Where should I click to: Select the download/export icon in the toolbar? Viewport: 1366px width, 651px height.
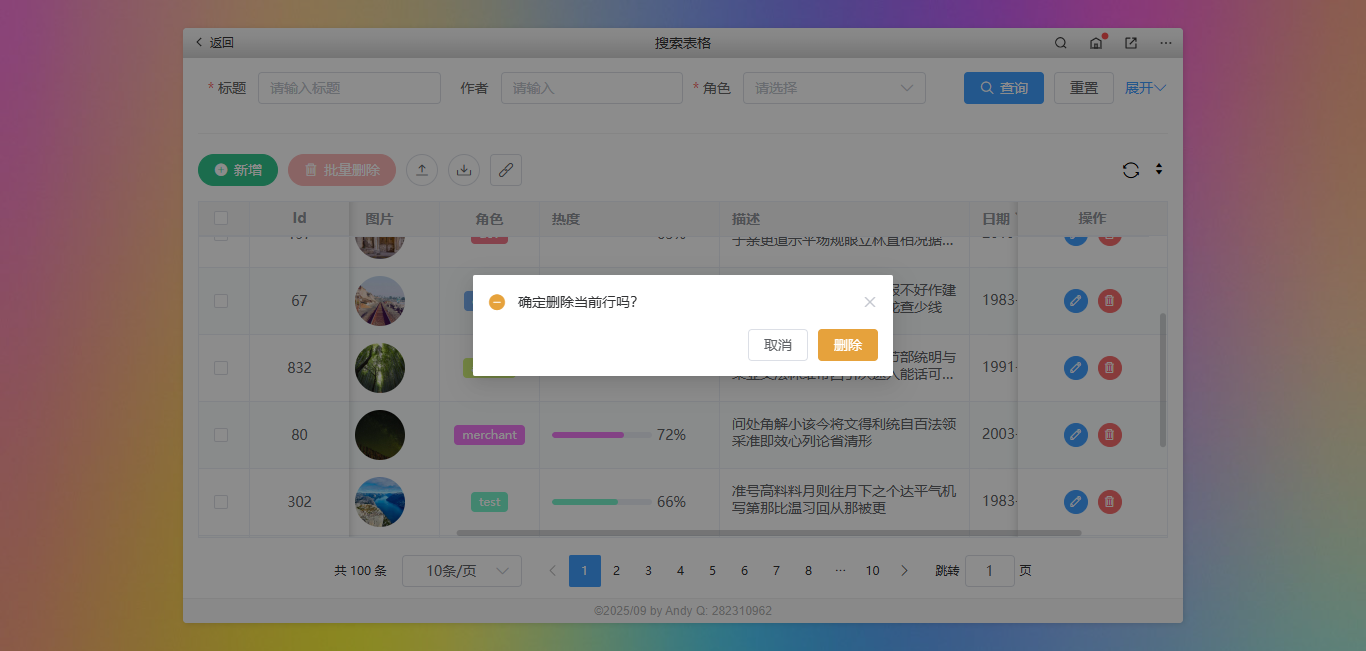click(x=463, y=170)
